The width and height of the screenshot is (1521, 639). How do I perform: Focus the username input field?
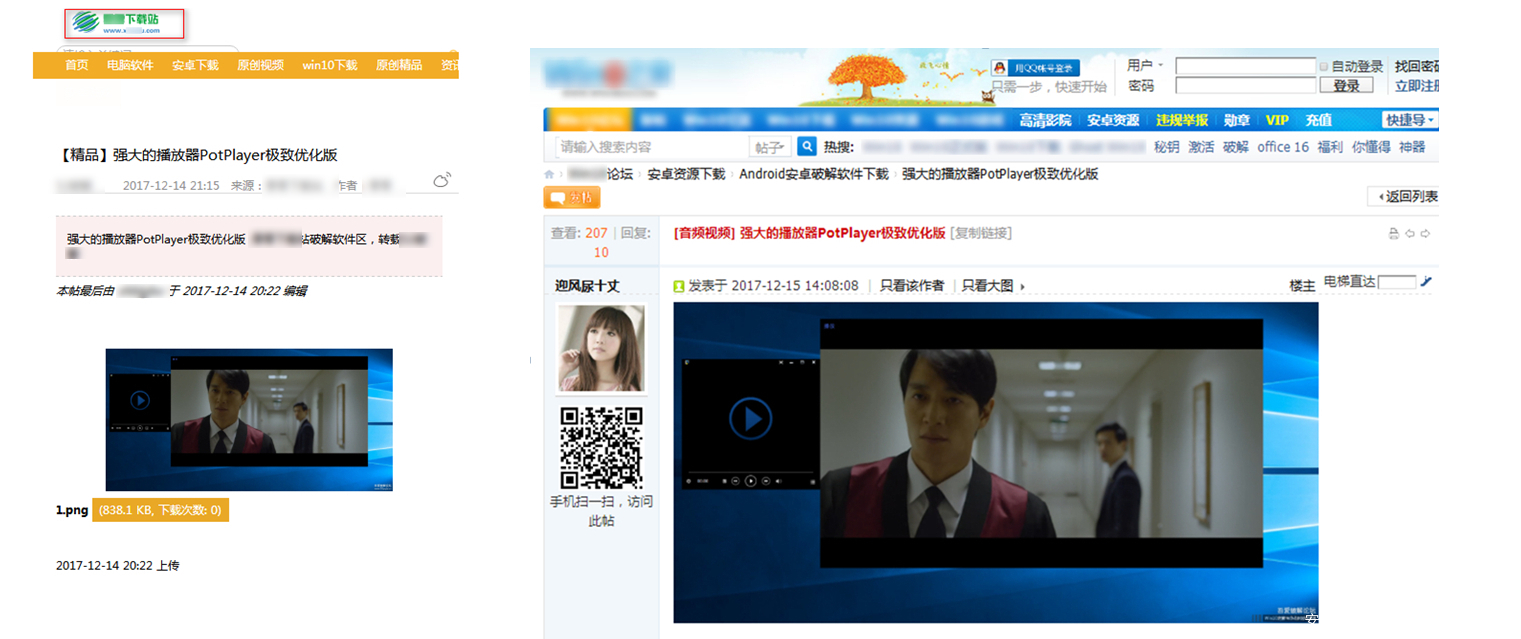pos(1245,66)
